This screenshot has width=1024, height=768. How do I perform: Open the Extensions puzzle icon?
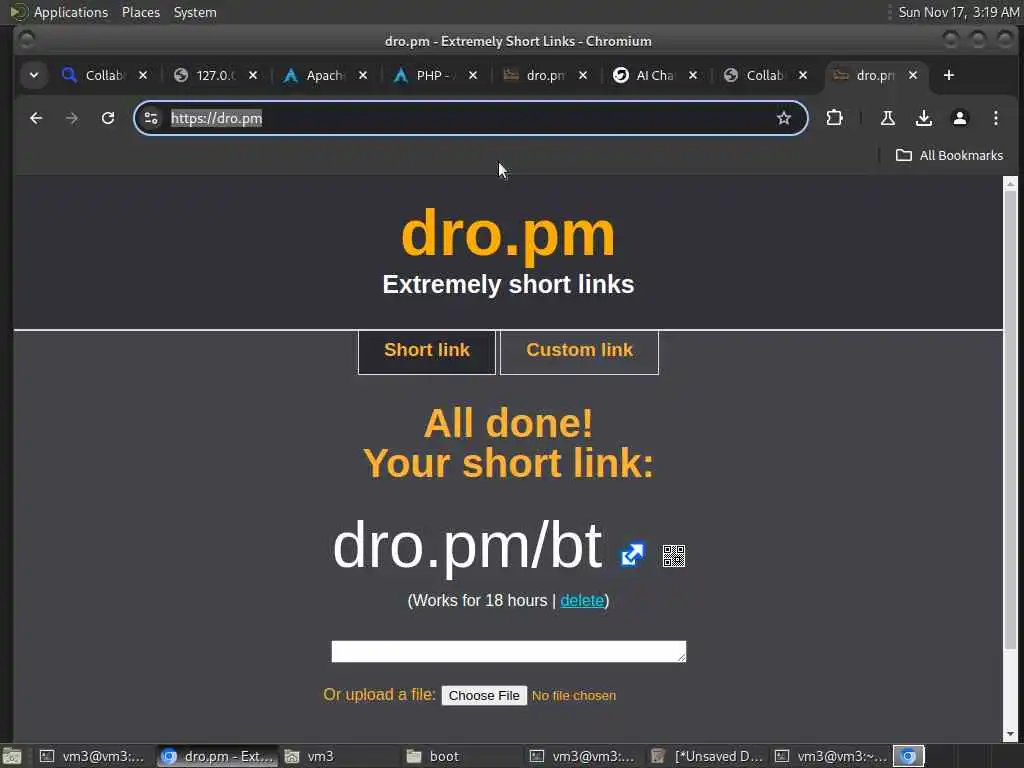point(834,118)
